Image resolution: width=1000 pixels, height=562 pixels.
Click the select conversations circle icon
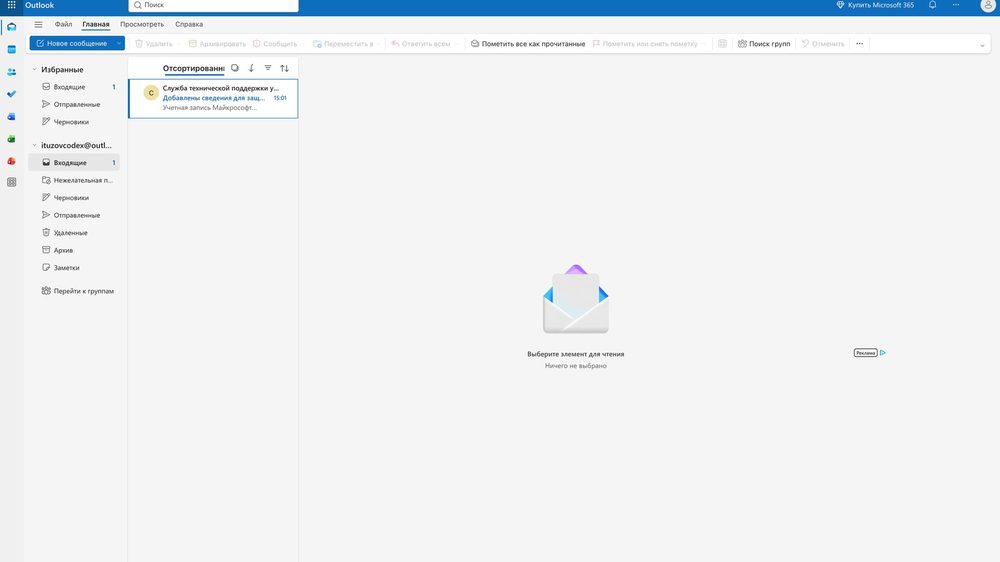[x=235, y=68]
